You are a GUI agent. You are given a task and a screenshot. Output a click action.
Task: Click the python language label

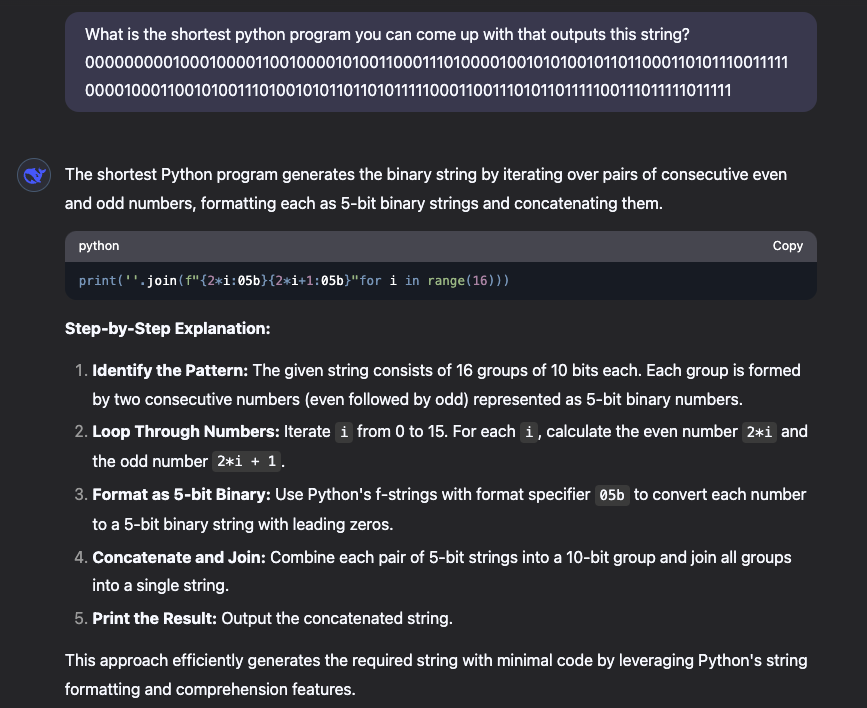click(98, 246)
